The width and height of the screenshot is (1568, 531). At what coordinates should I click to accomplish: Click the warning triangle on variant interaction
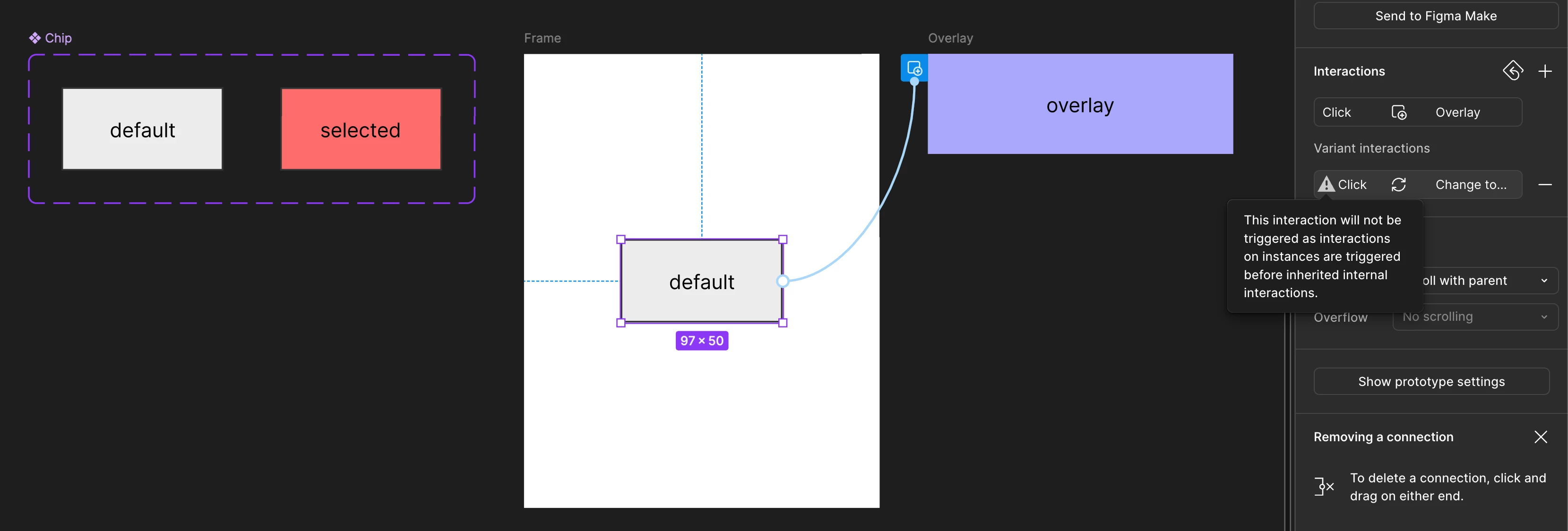pos(1326,184)
